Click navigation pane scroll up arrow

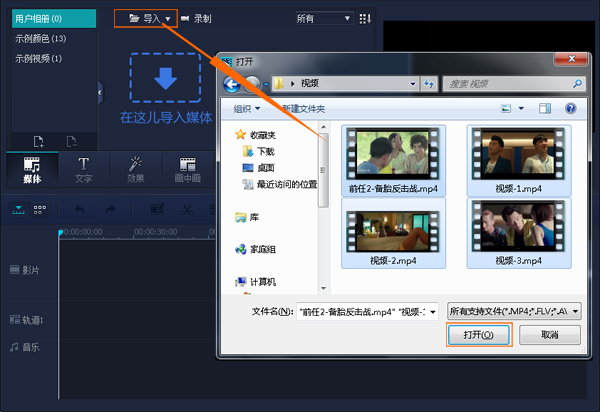pos(324,127)
